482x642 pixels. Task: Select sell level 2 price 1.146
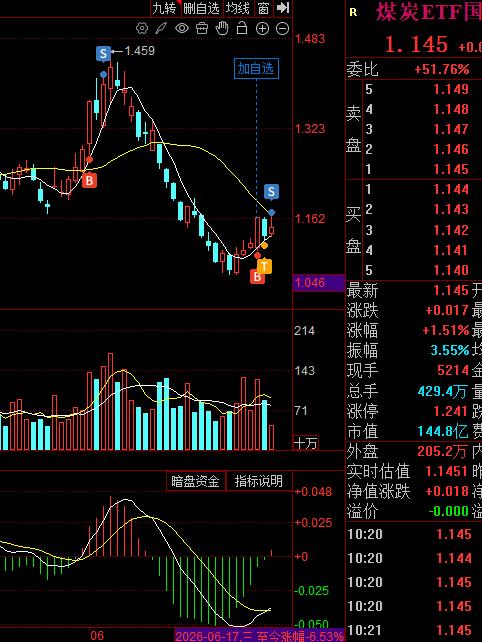(x=451, y=149)
